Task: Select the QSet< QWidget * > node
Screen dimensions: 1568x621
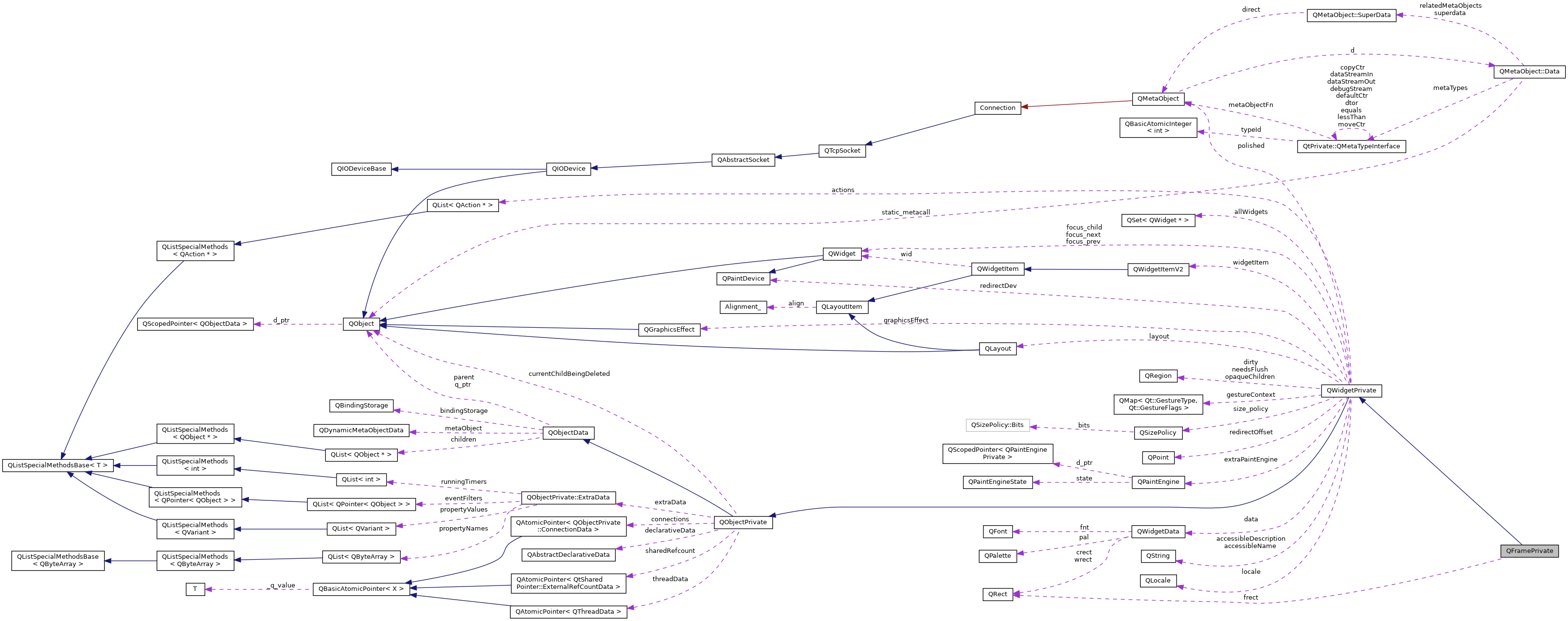Action: point(1158,220)
